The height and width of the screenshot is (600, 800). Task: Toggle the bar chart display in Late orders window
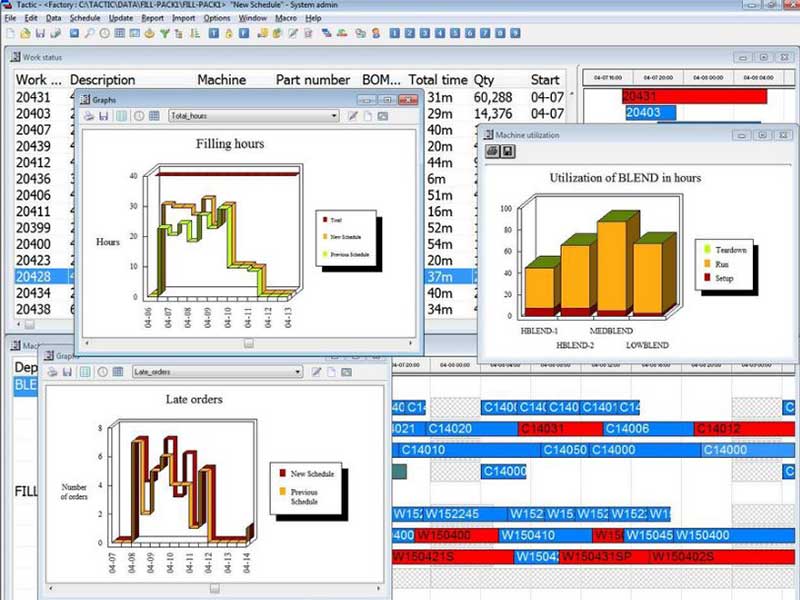coord(85,372)
